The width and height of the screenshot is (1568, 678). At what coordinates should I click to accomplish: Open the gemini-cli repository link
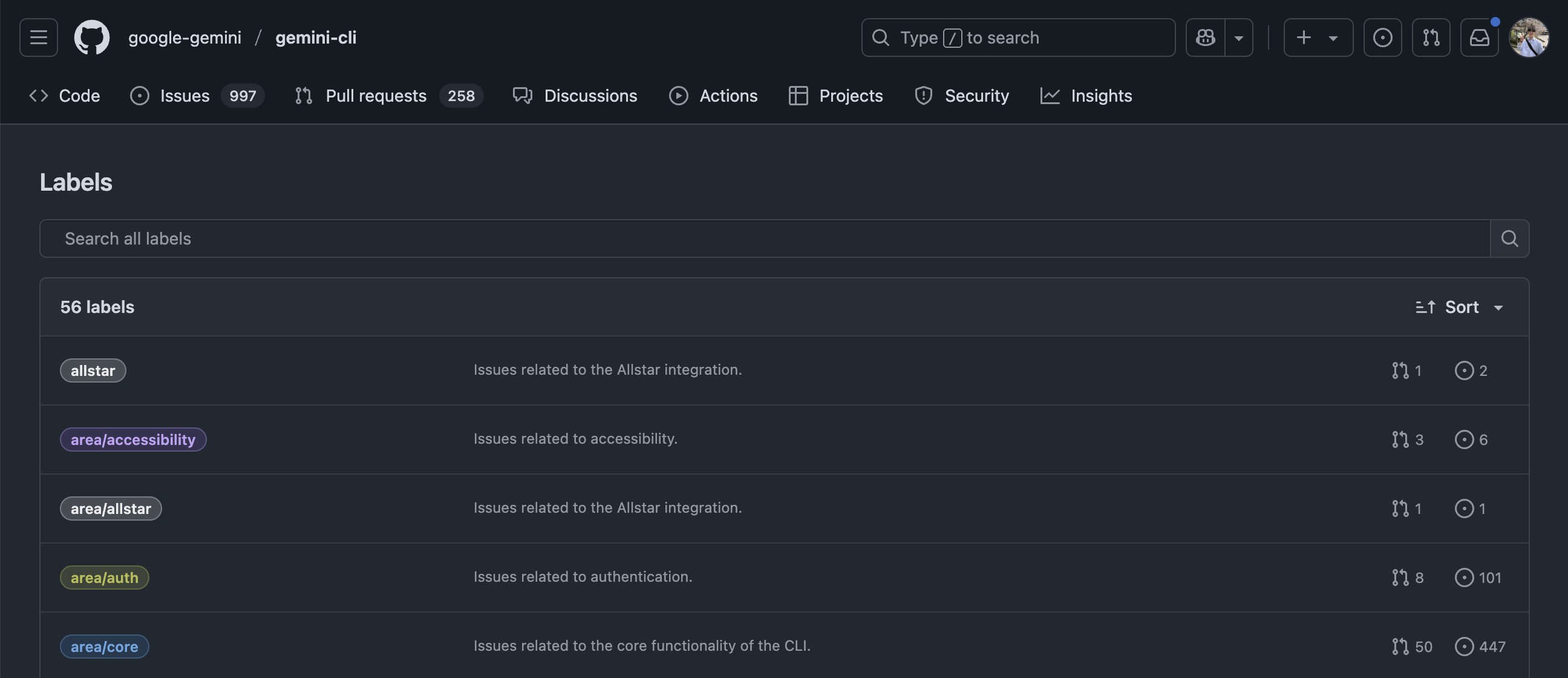(x=315, y=38)
